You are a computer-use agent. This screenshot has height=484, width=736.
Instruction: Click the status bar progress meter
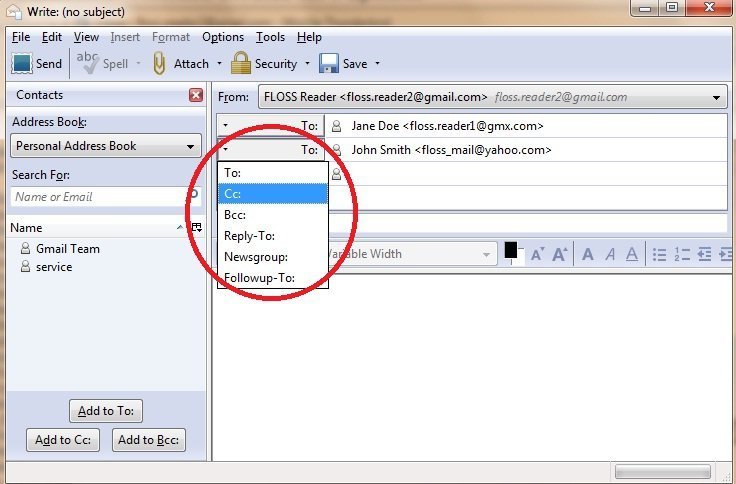click(x=663, y=471)
